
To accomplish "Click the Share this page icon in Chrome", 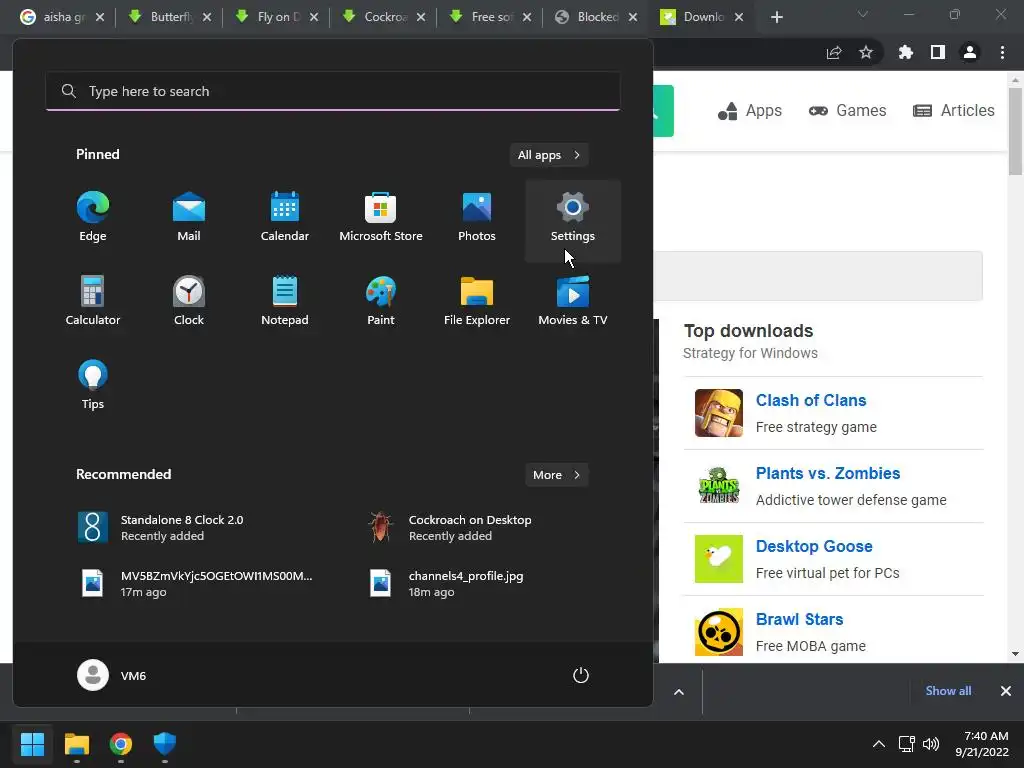I will click(x=834, y=53).
